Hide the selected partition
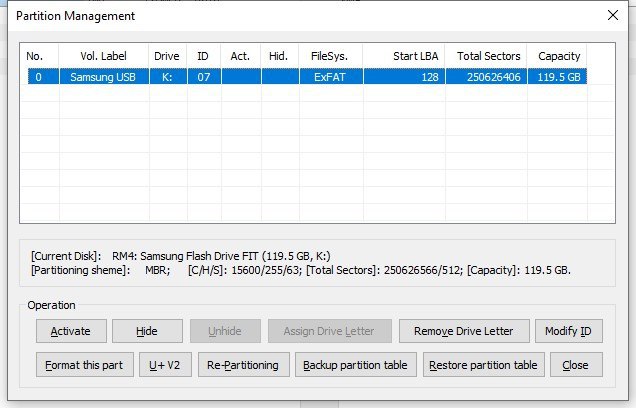The height and width of the screenshot is (408, 636). coord(147,331)
